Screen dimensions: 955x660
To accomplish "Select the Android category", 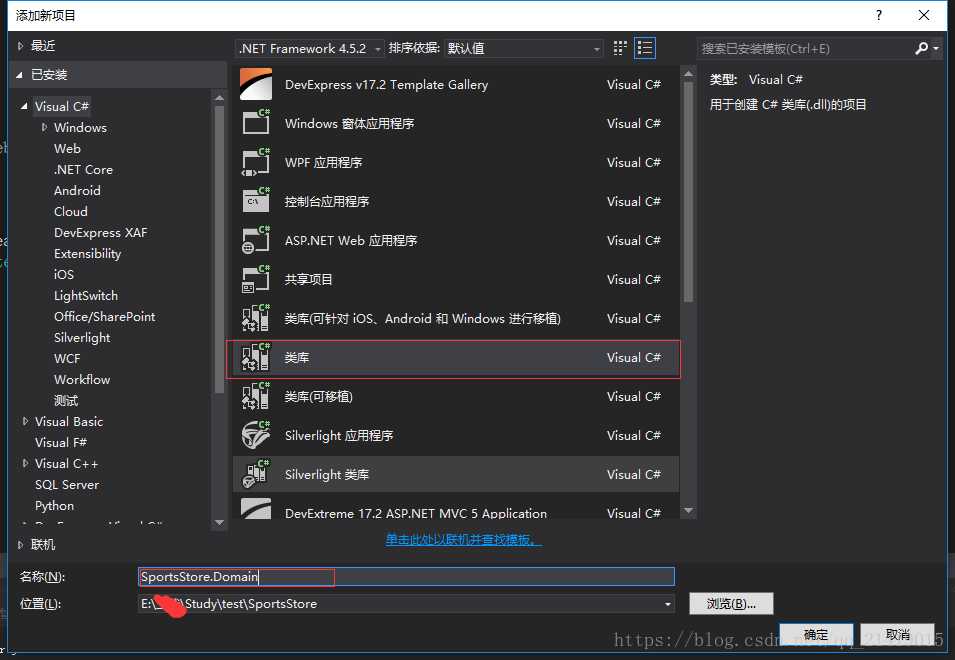I will tap(77, 191).
